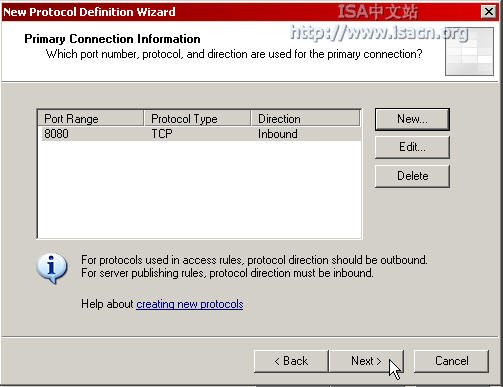Delete the selected port entry
Image resolution: width=503 pixels, height=387 pixels.
(x=412, y=176)
